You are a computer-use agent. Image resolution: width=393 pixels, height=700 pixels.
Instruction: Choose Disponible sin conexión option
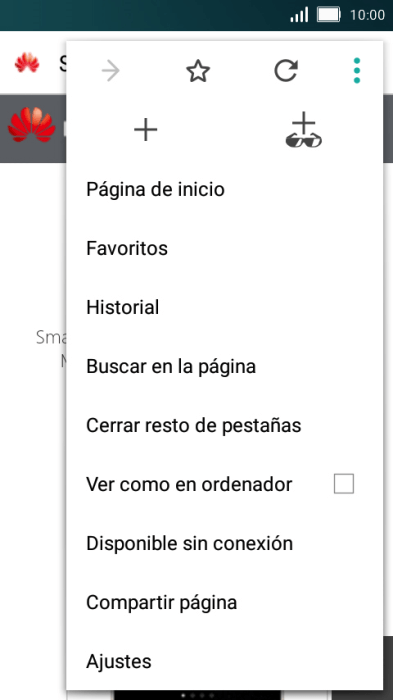click(x=225, y=543)
